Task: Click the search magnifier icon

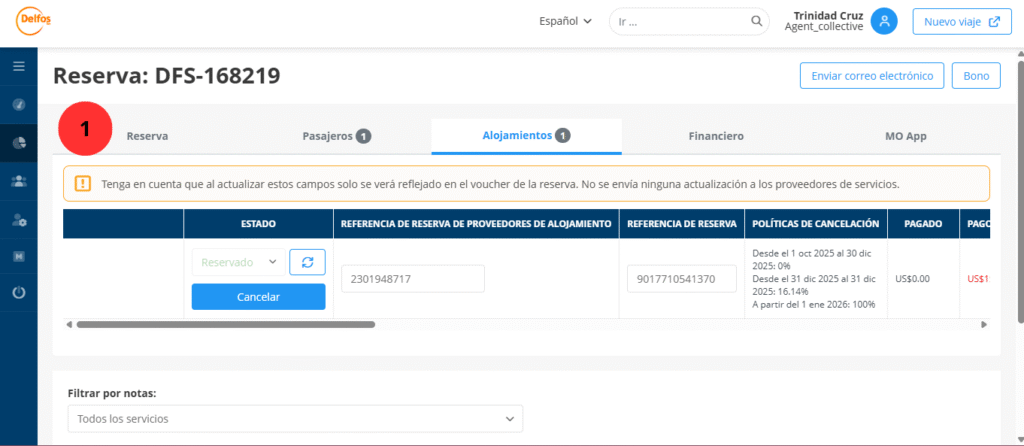Action: [x=757, y=21]
